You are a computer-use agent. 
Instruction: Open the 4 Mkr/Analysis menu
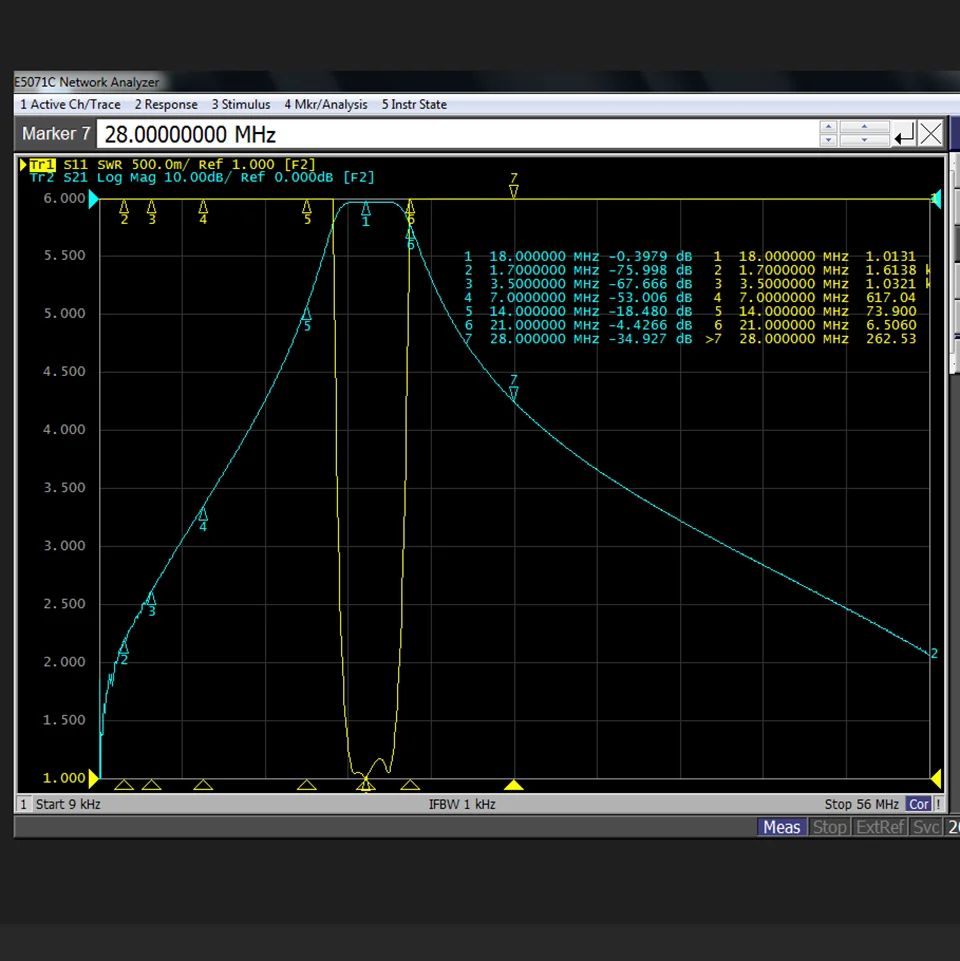click(x=326, y=104)
